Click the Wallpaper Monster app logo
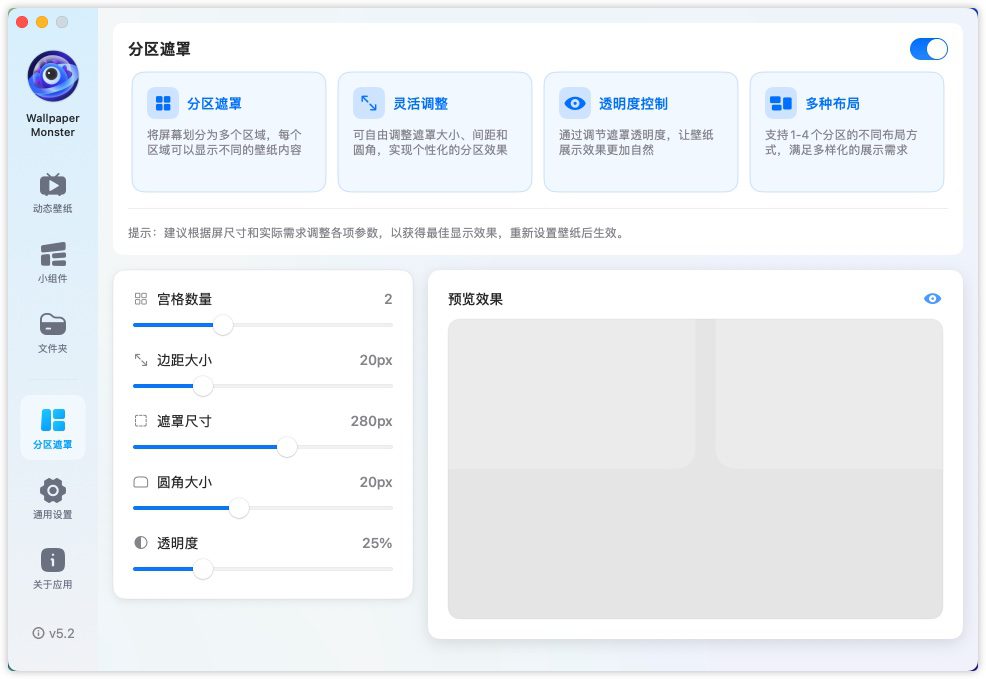Image resolution: width=986 pixels, height=679 pixels. click(53, 76)
